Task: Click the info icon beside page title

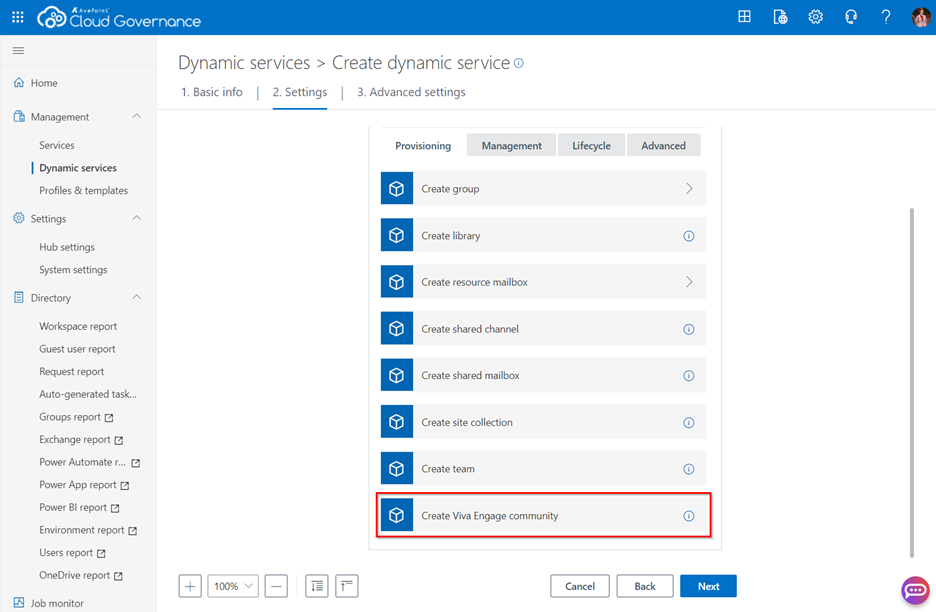Action: coord(519,63)
